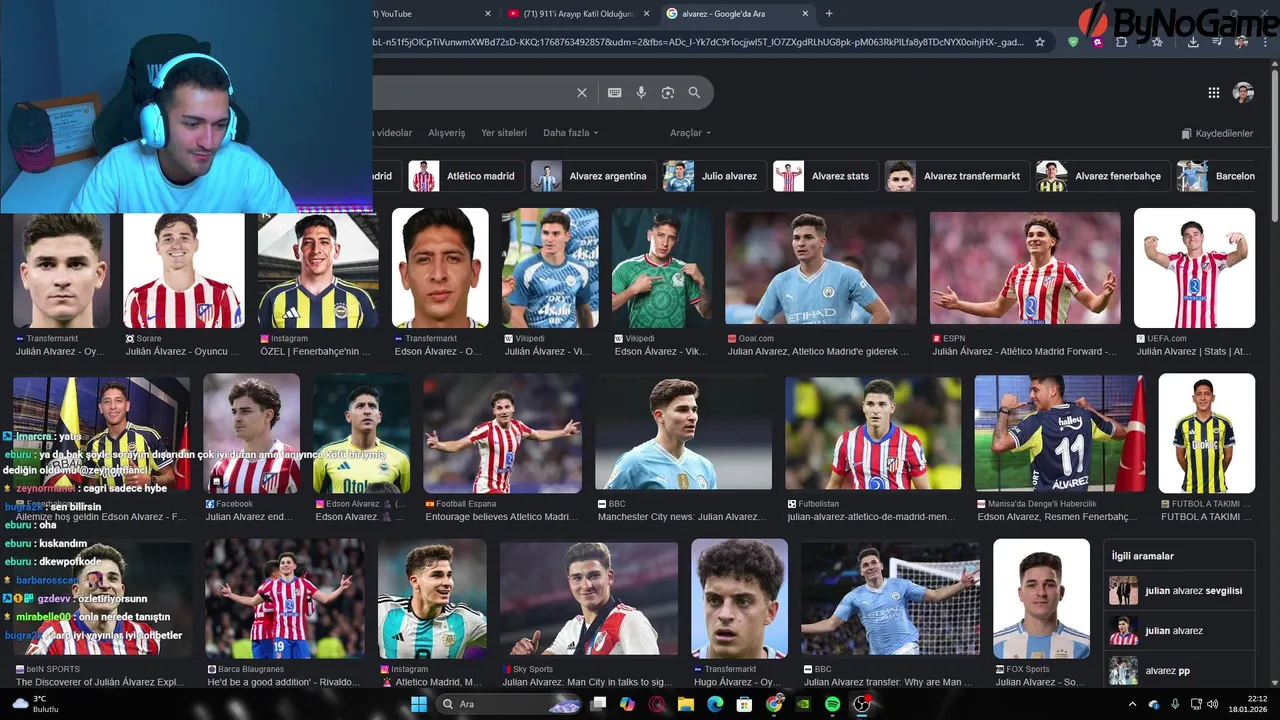Filter by Alvarez argentina chip
The image size is (1280, 720).
click(x=593, y=176)
